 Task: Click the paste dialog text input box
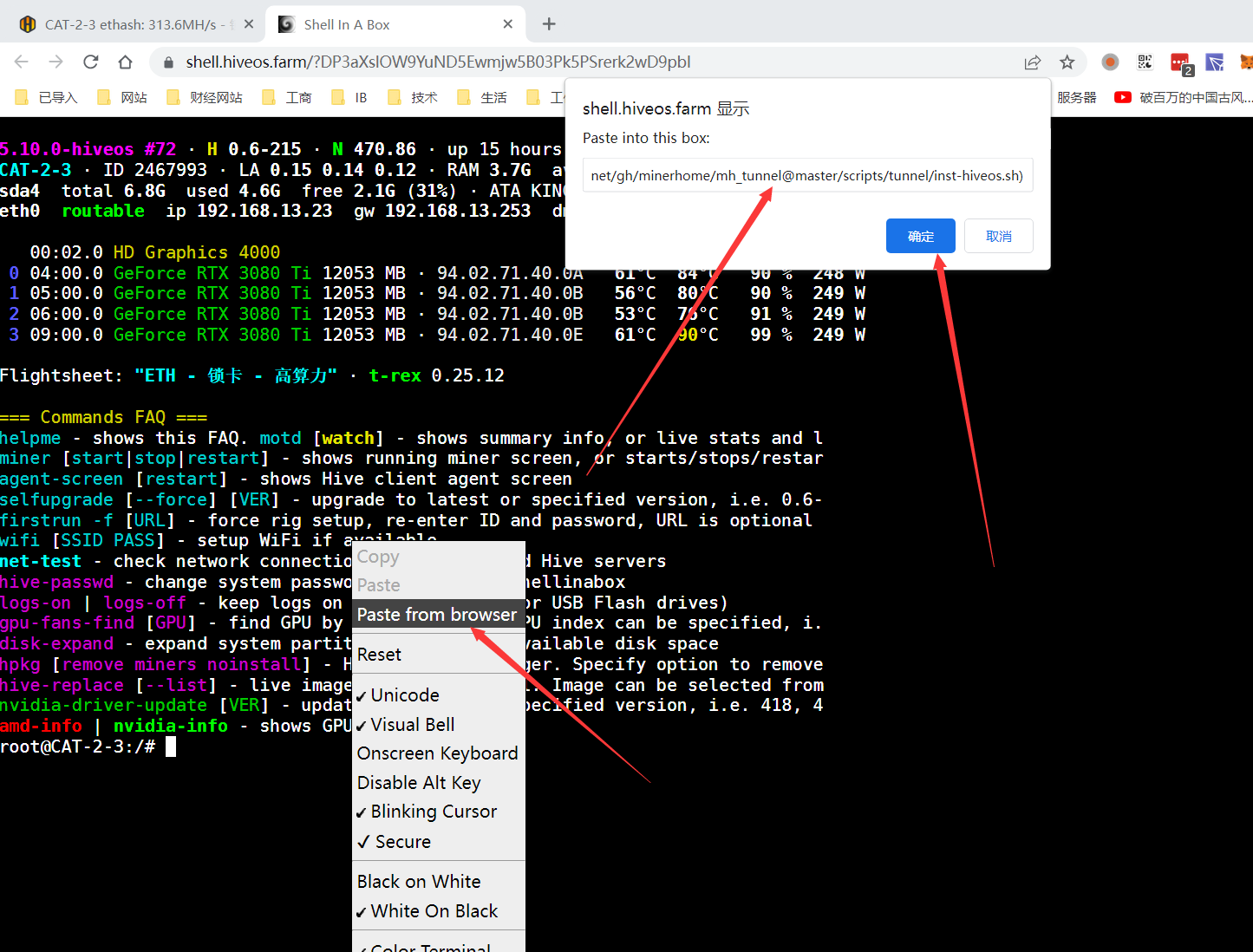point(807,175)
